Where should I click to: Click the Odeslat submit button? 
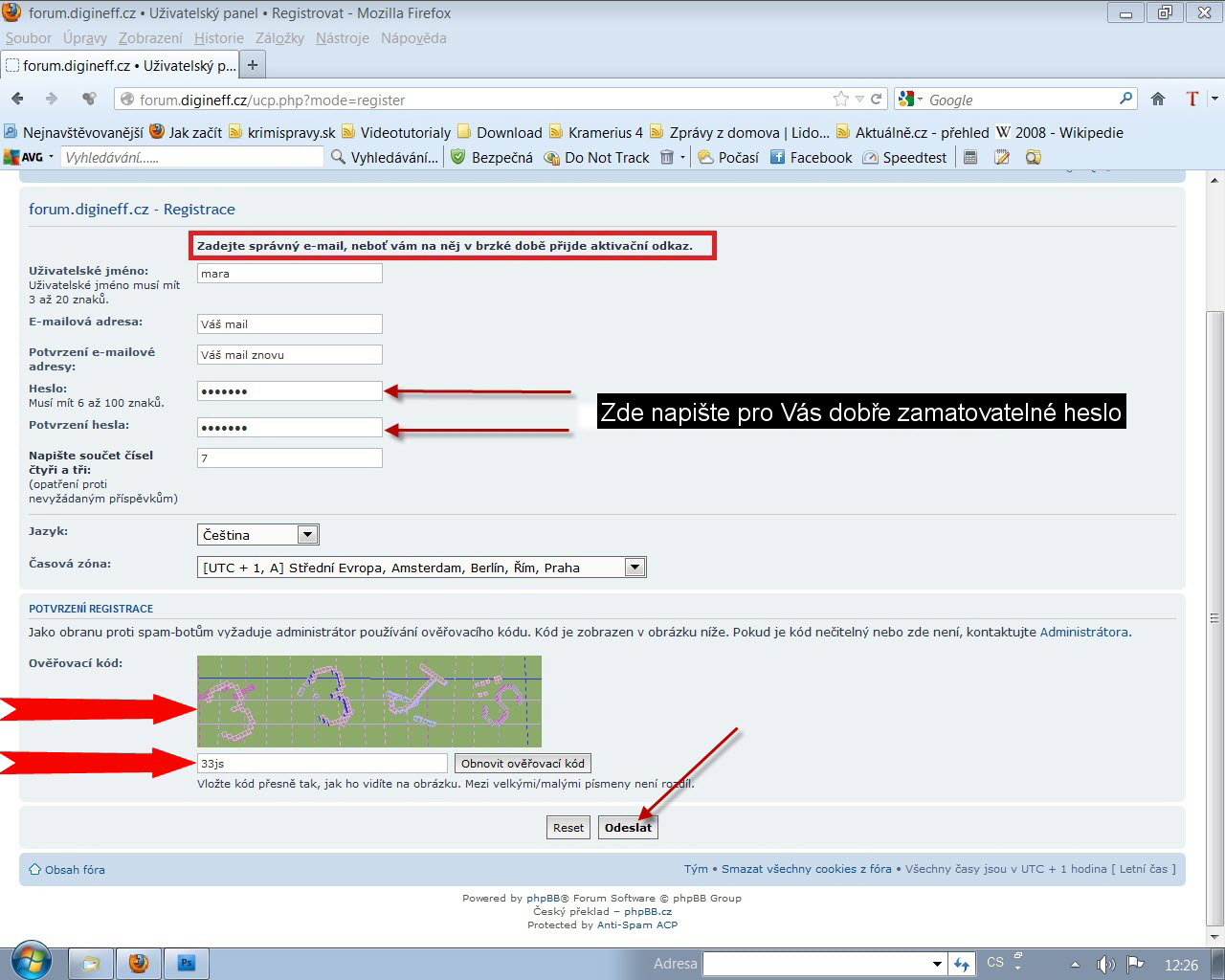(628, 828)
